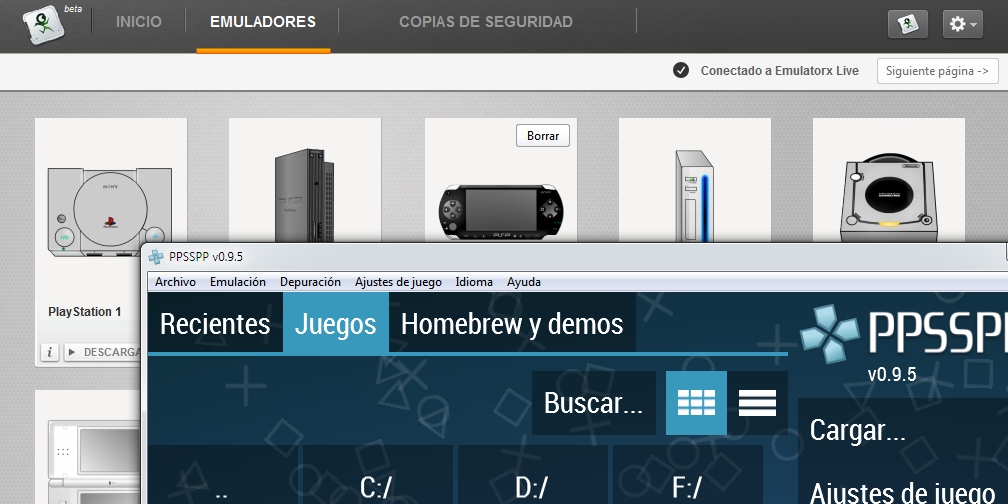The image size is (1008, 504).
Task: Go up to the parent folder (..)
Action: 222,474
